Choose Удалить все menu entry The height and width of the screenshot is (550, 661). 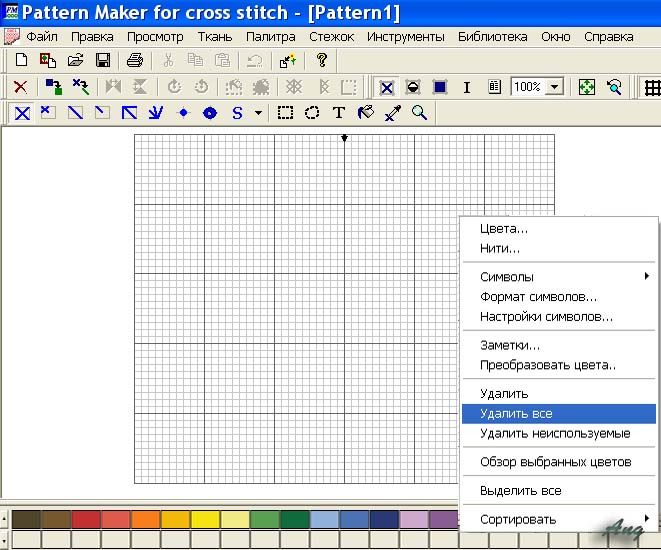(559, 413)
